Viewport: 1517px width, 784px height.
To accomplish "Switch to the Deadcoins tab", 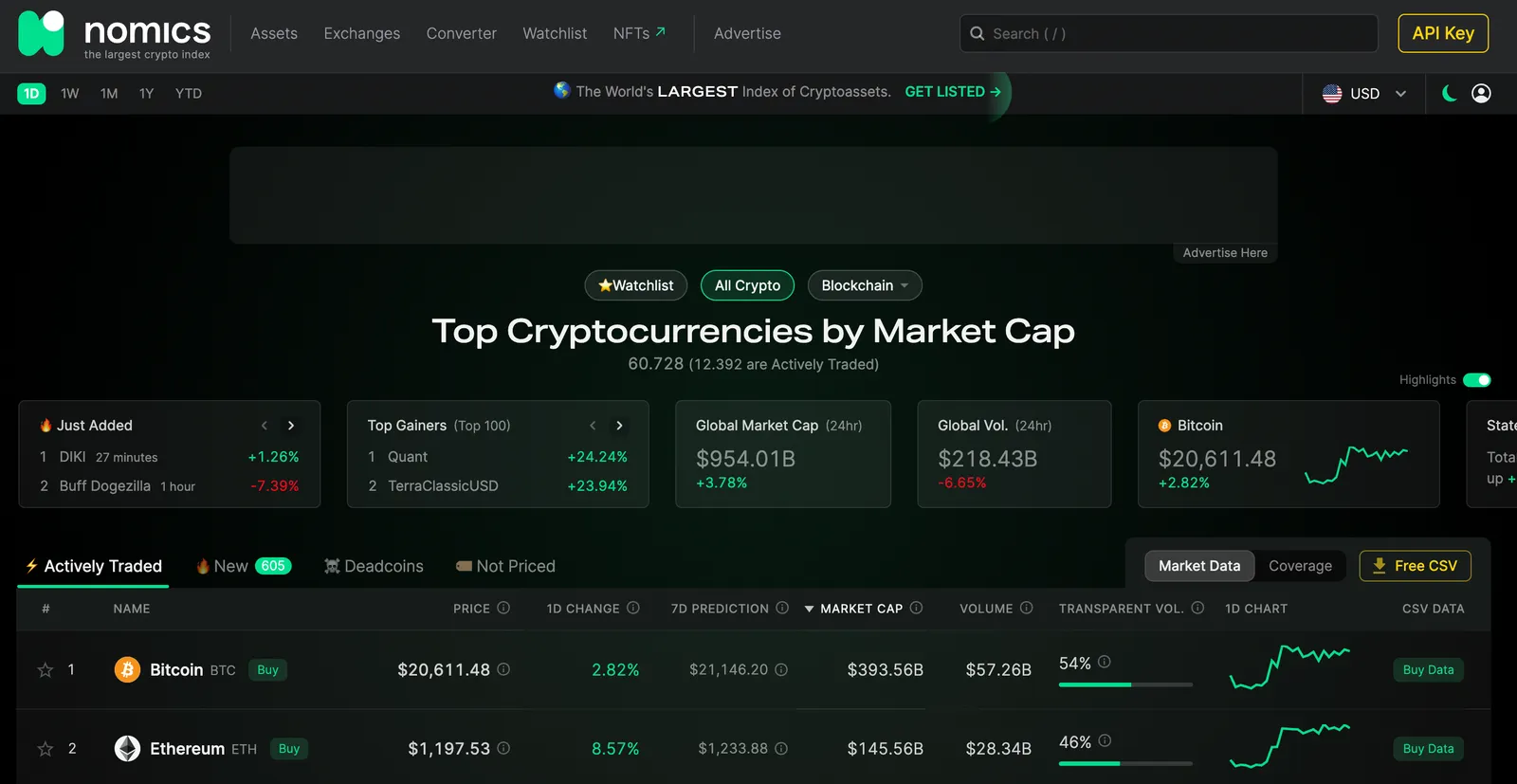I will pyautogui.click(x=374, y=566).
